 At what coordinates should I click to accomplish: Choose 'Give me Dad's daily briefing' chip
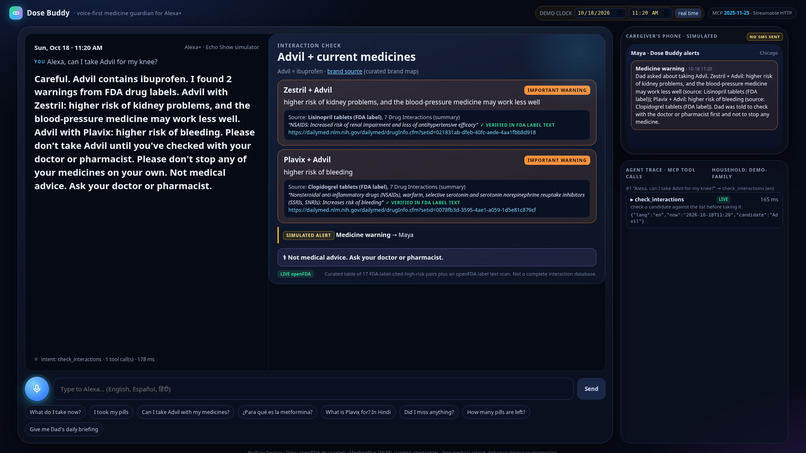click(x=64, y=429)
